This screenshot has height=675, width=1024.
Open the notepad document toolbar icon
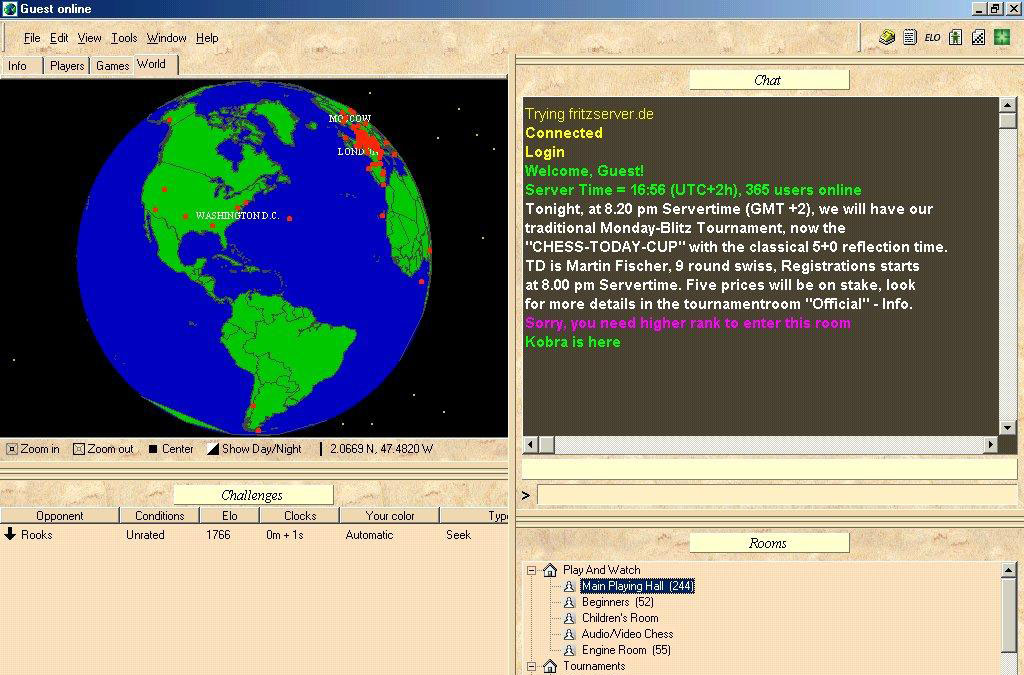pyautogui.click(x=910, y=38)
